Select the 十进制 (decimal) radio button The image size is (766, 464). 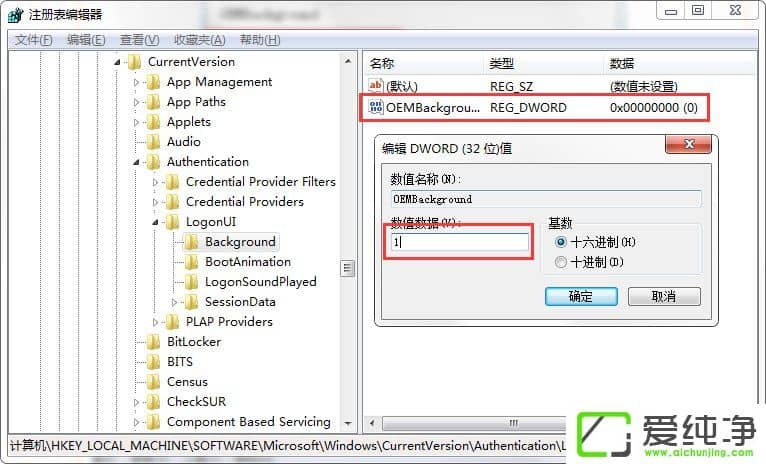(561, 263)
